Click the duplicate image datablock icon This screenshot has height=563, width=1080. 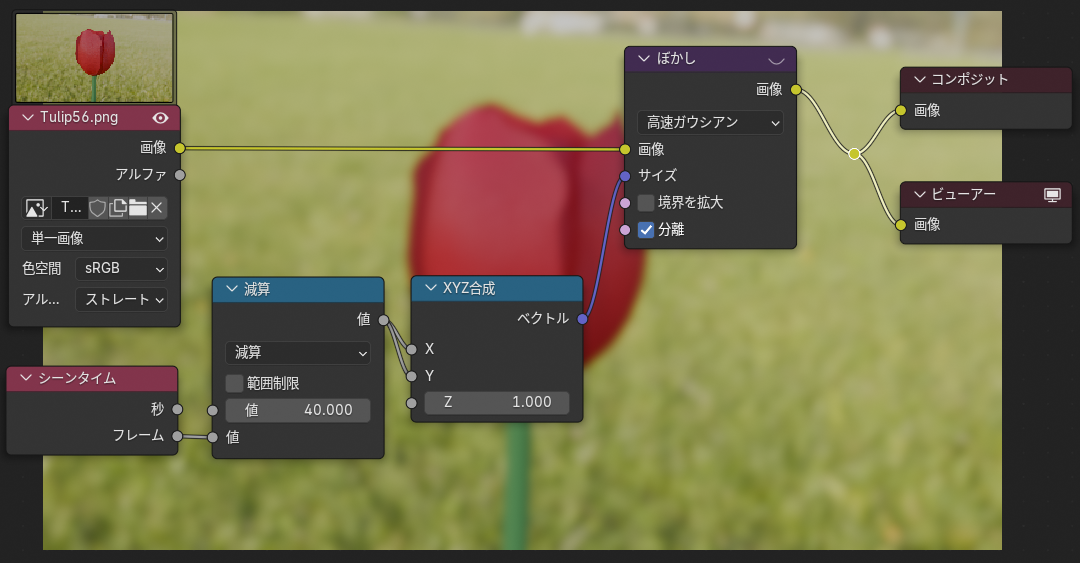pos(118,207)
